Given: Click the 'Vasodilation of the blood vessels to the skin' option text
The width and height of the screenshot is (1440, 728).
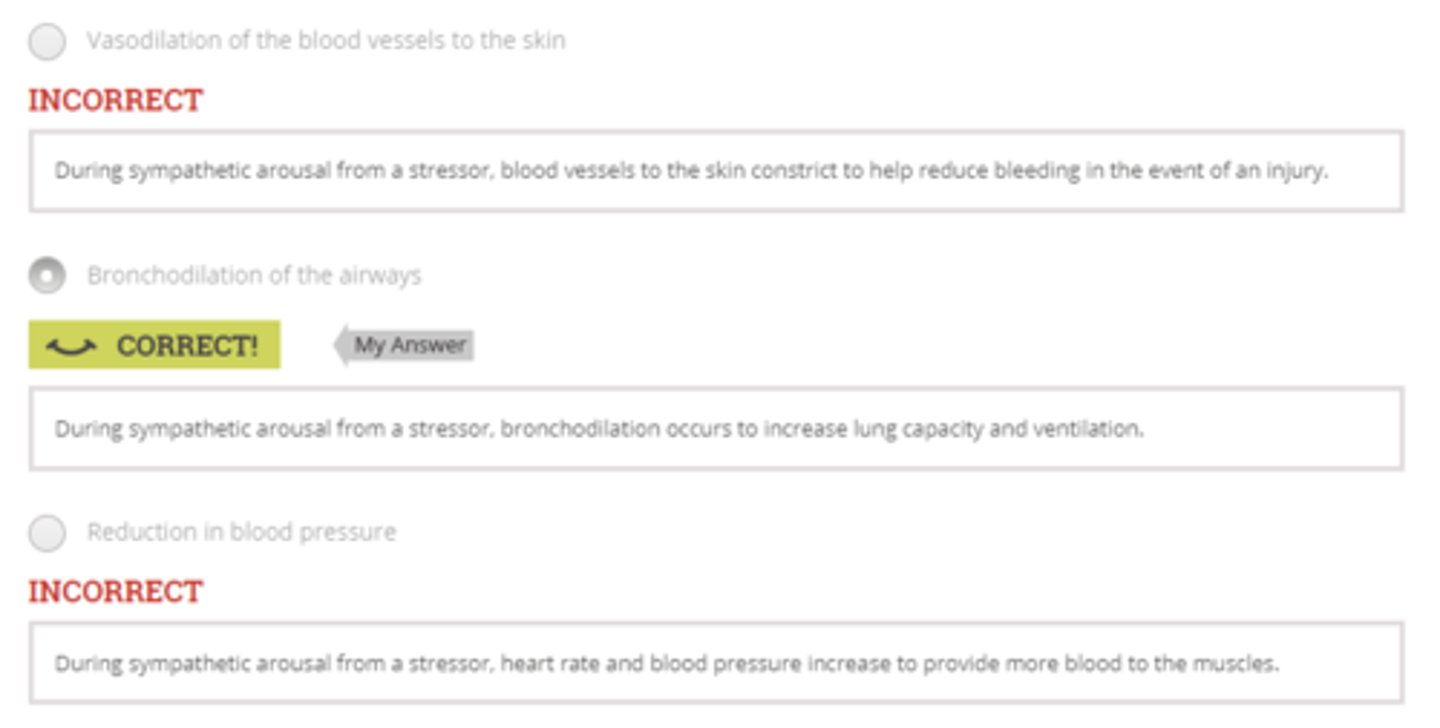Looking at the screenshot, I should (326, 41).
